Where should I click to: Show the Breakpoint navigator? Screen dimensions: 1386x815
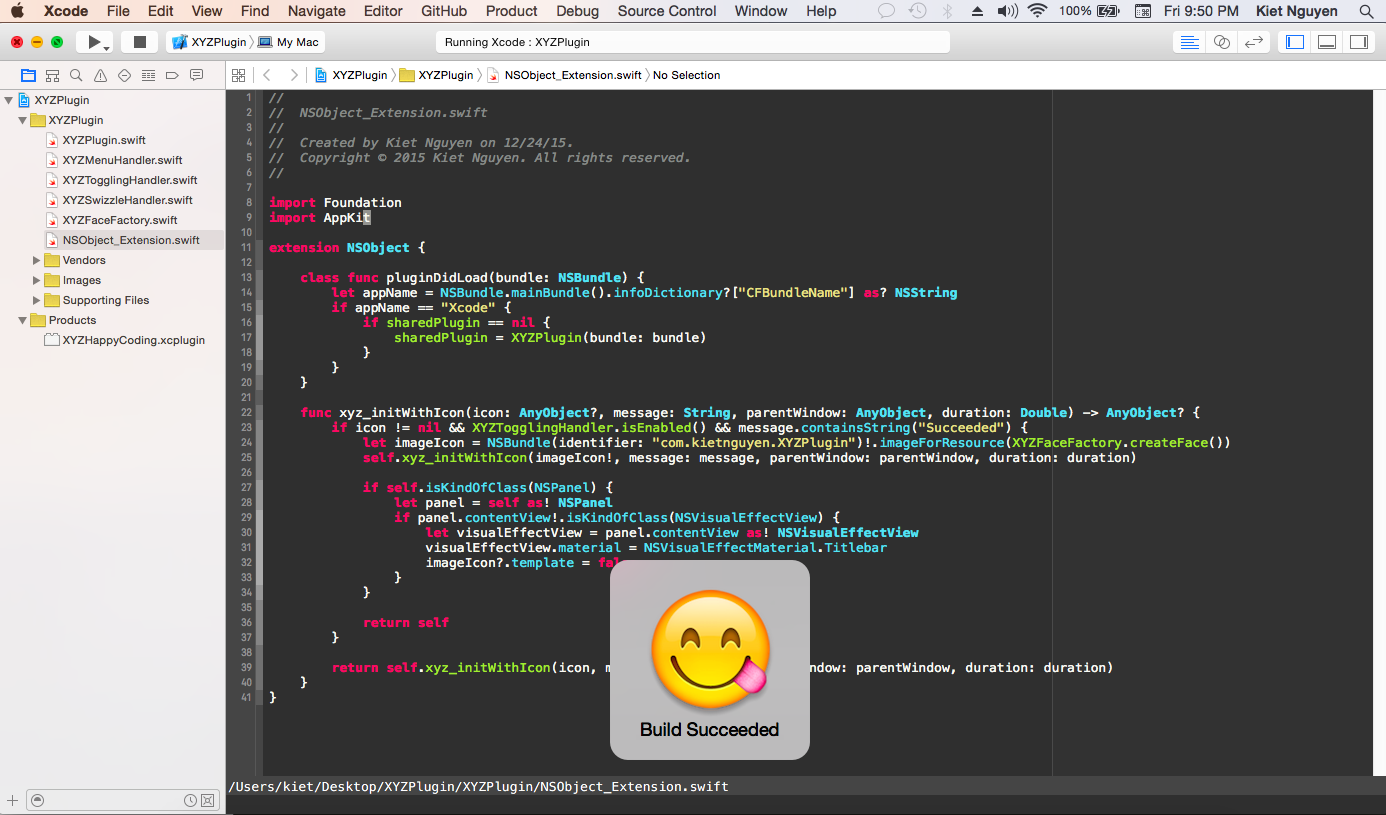[x=172, y=75]
